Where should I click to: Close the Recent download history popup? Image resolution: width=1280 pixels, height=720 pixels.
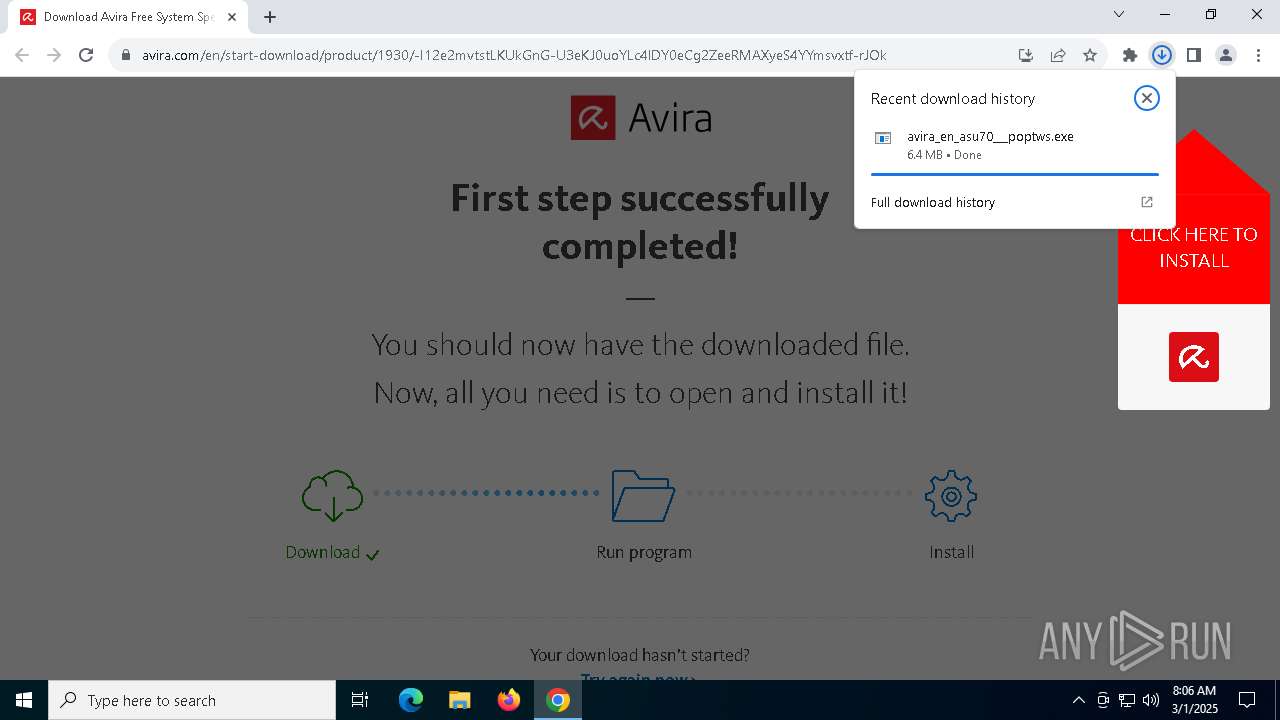coord(1147,98)
